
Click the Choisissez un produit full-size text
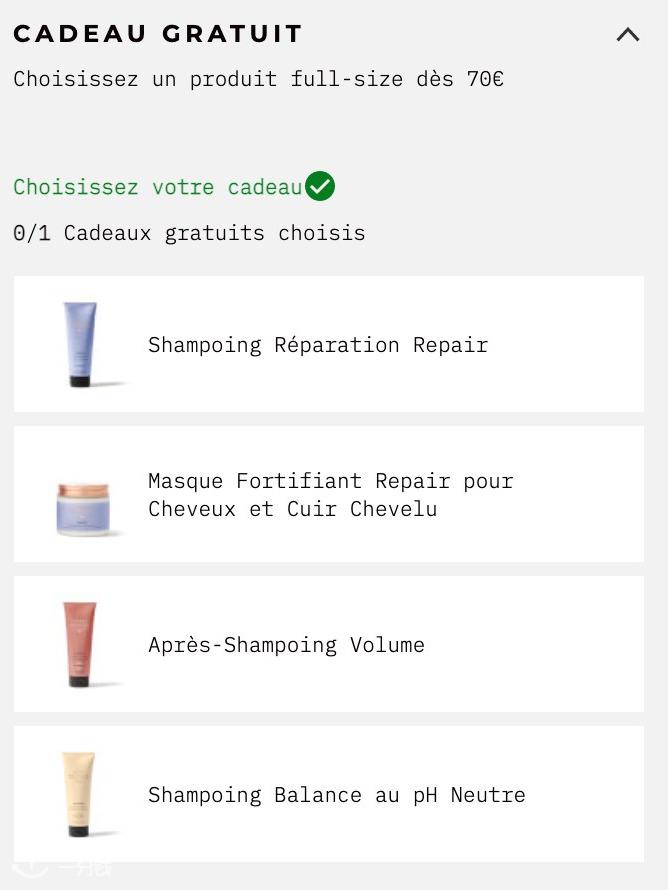click(258, 79)
